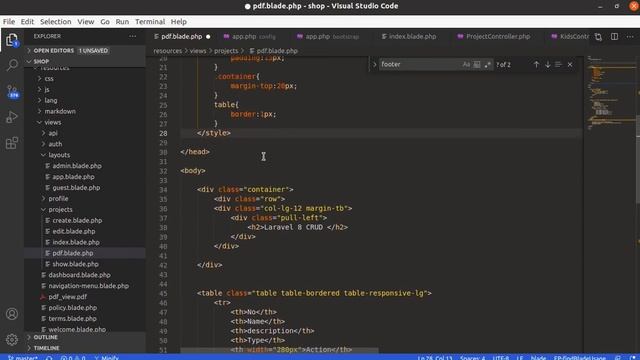Open the Run and Debug view
This screenshot has height=360, width=640.
click(x=12, y=117)
